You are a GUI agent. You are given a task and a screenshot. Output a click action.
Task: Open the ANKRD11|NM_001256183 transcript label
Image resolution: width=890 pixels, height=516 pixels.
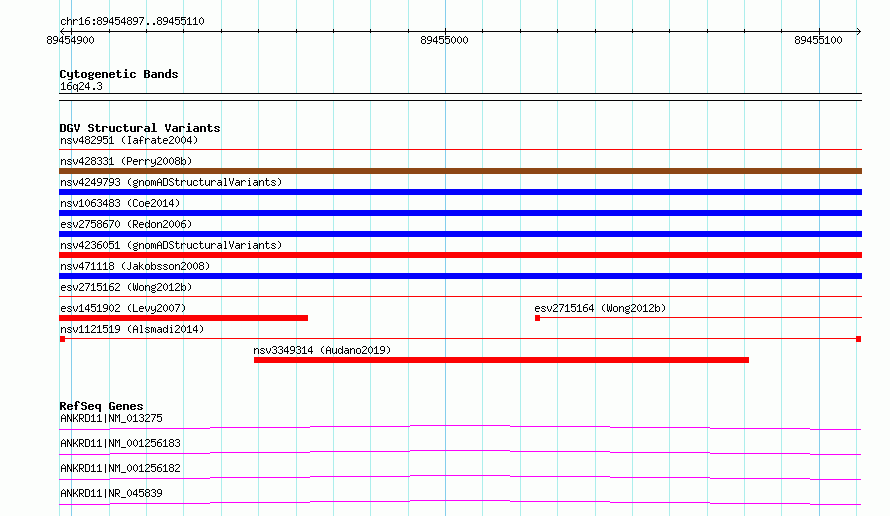(x=120, y=443)
